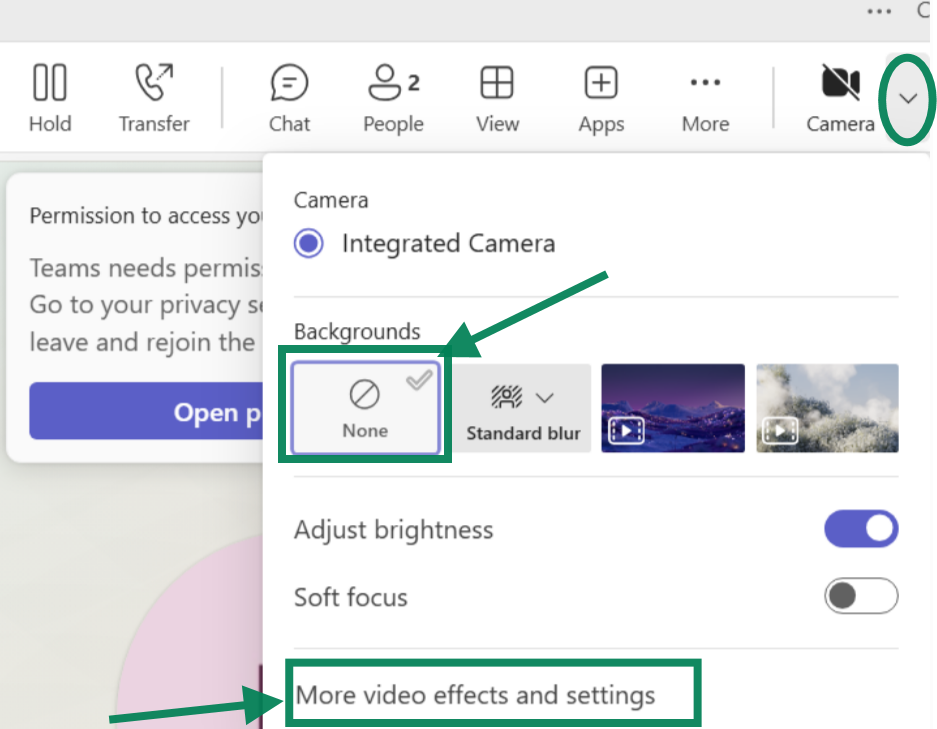
Task: Click the ellipsis in the title bar
Action: point(879,11)
